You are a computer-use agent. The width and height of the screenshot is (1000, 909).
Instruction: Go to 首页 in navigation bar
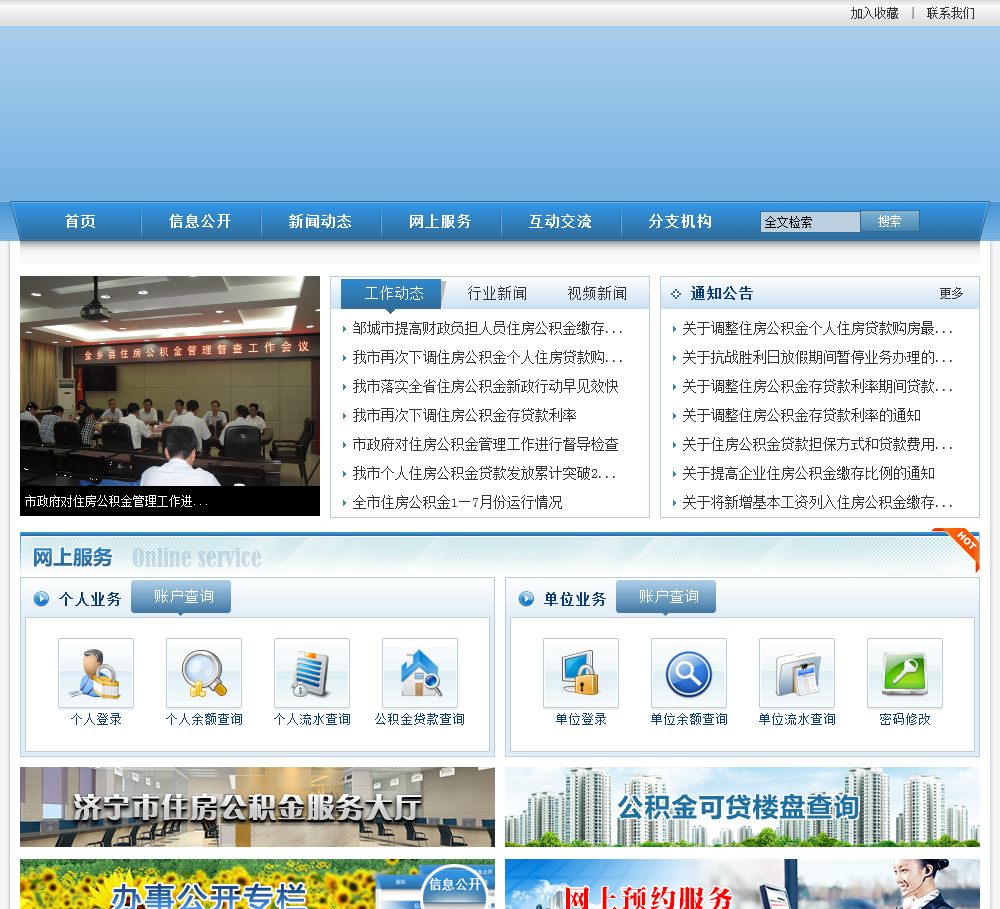[80, 221]
